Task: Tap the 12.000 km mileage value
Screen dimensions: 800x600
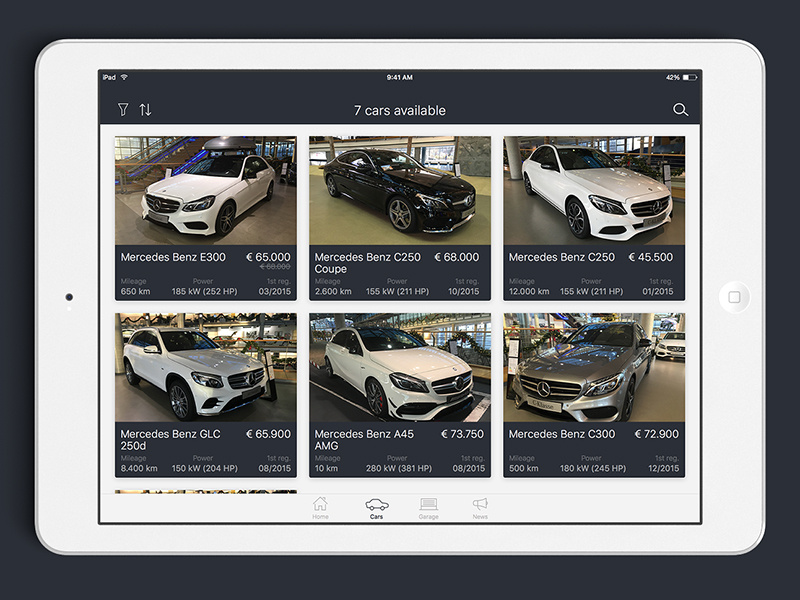Action: click(x=529, y=291)
